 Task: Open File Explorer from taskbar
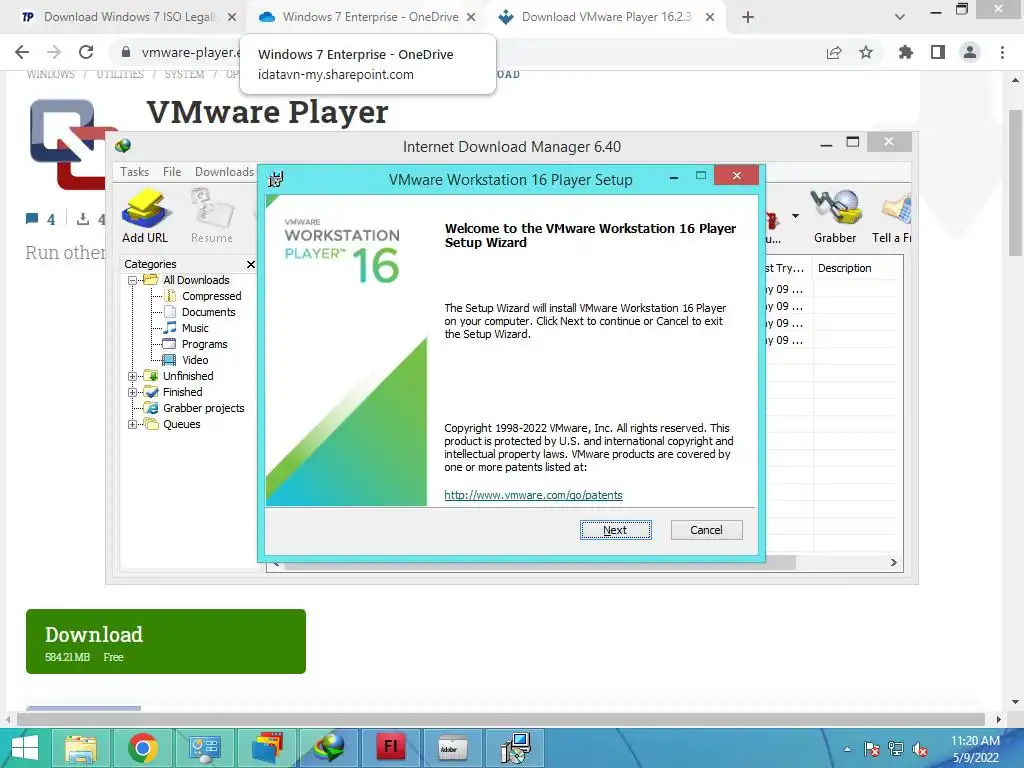click(81, 748)
